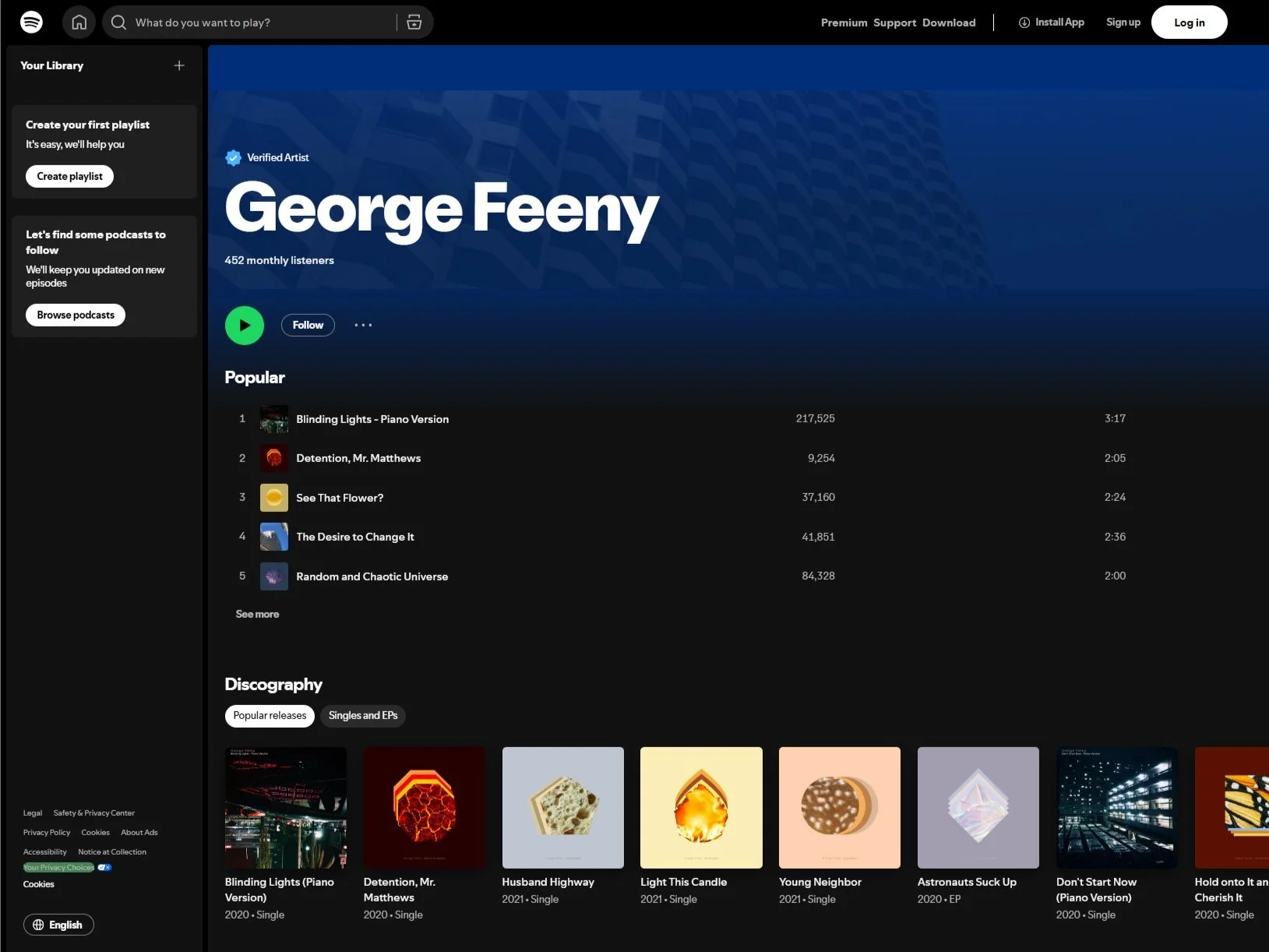Open Safety & Privacy Center link
Screen dimensions: 1269x952
94,813
